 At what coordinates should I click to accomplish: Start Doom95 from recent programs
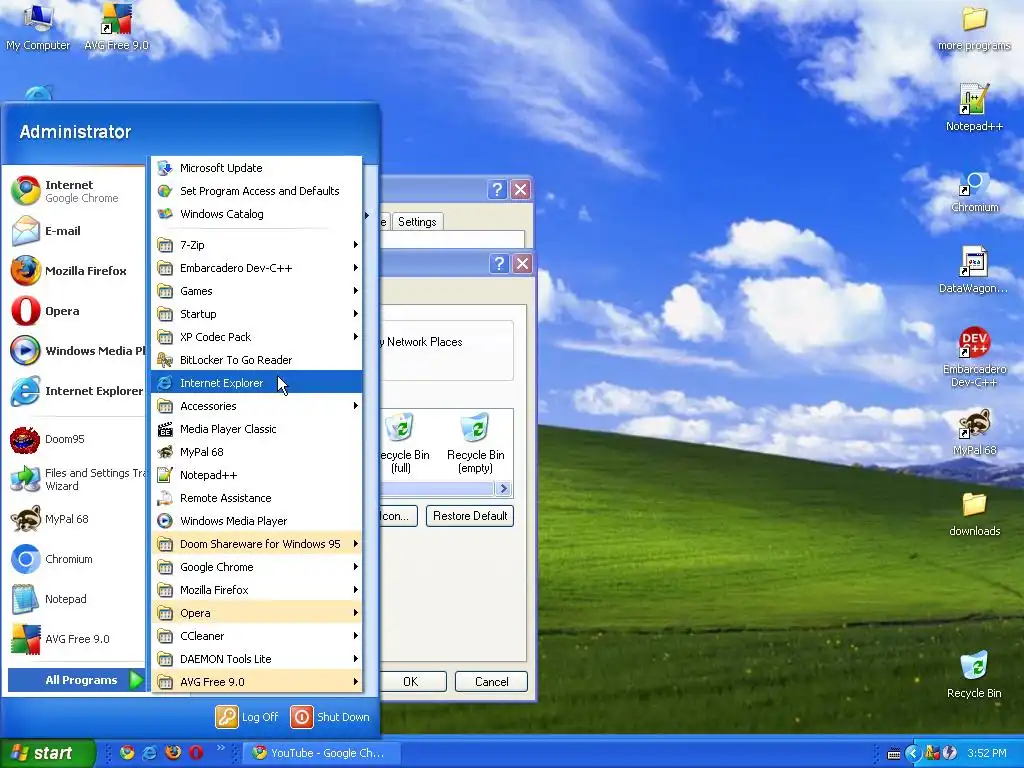tap(76, 439)
